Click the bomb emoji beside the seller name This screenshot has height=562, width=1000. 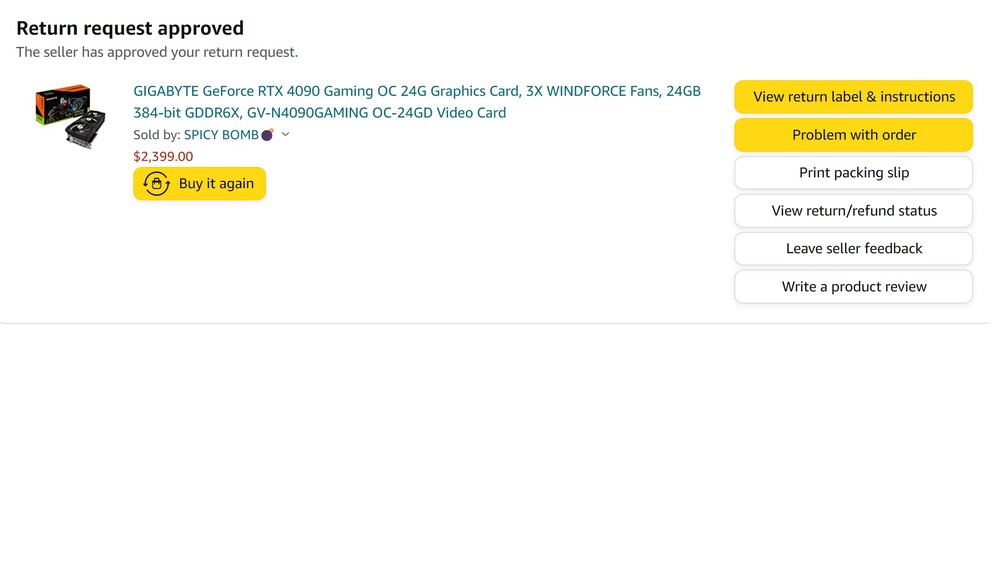pos(267,135)
